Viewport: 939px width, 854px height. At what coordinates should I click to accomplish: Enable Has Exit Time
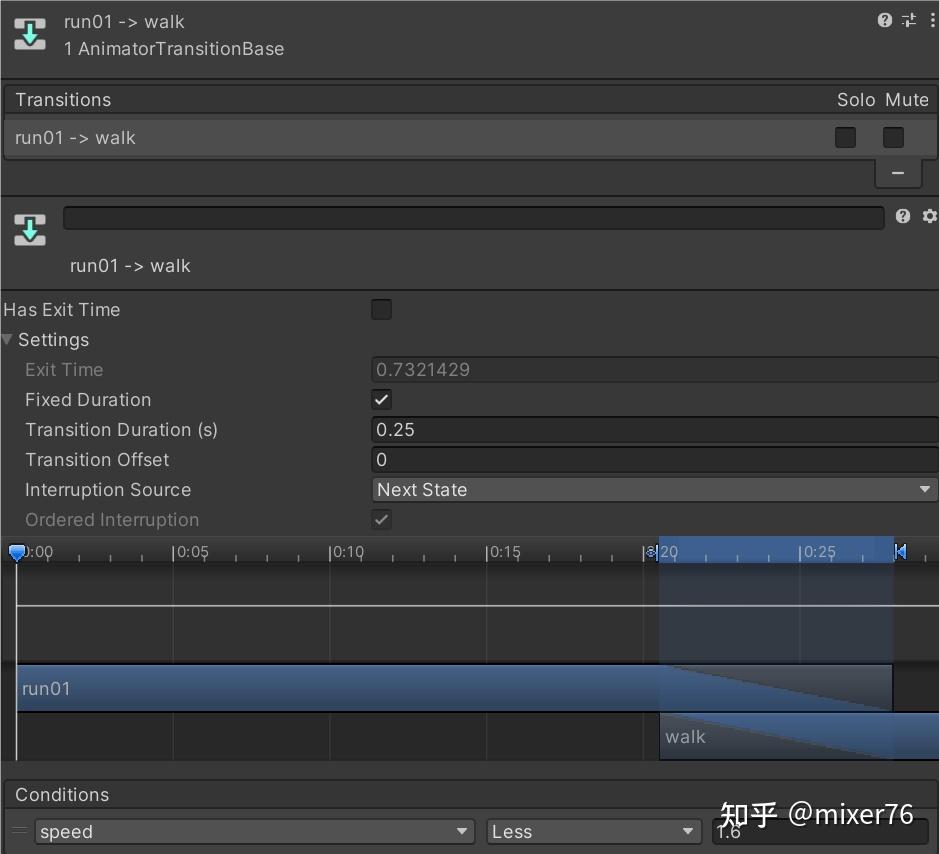(x=381, y=309)
